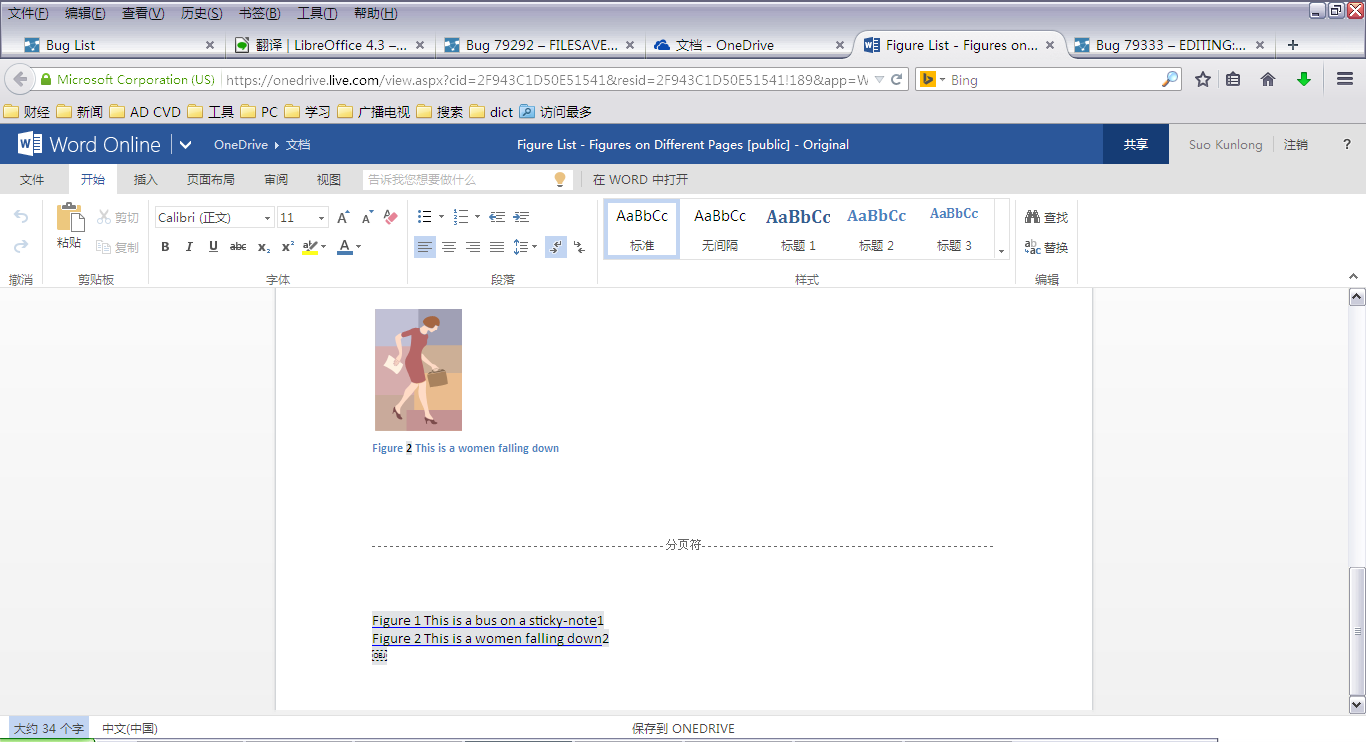Toggle Bold formatting
This screenshot has width=1366, height=742.
165,247
